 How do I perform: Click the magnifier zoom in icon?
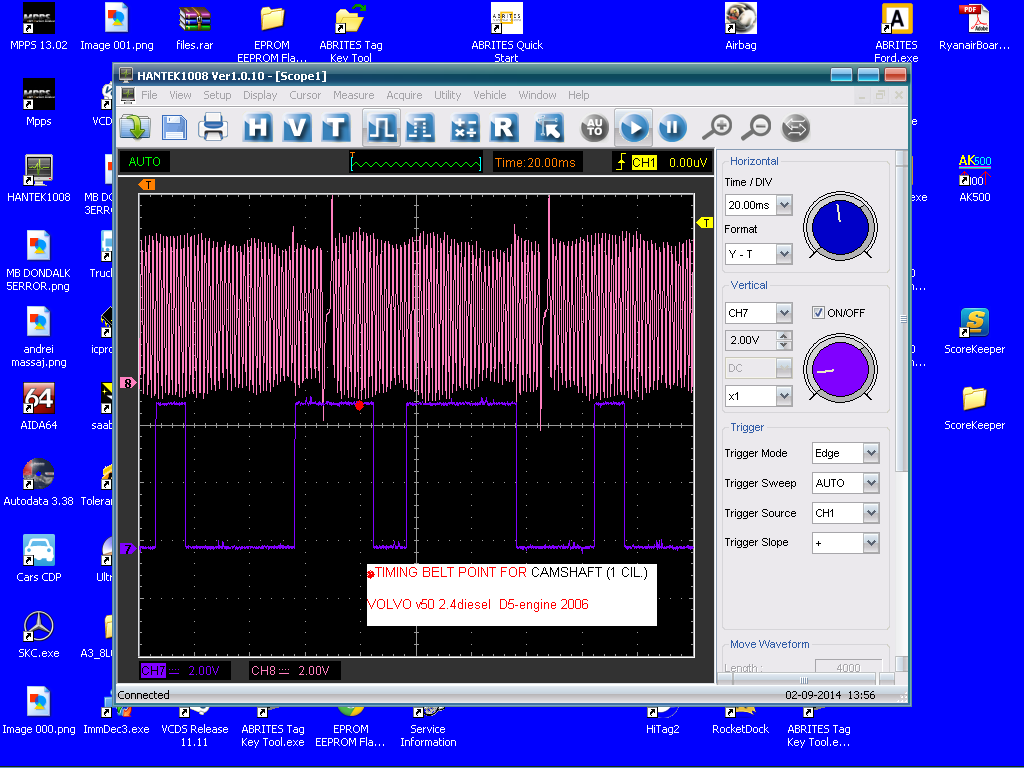tap(717, 128)
